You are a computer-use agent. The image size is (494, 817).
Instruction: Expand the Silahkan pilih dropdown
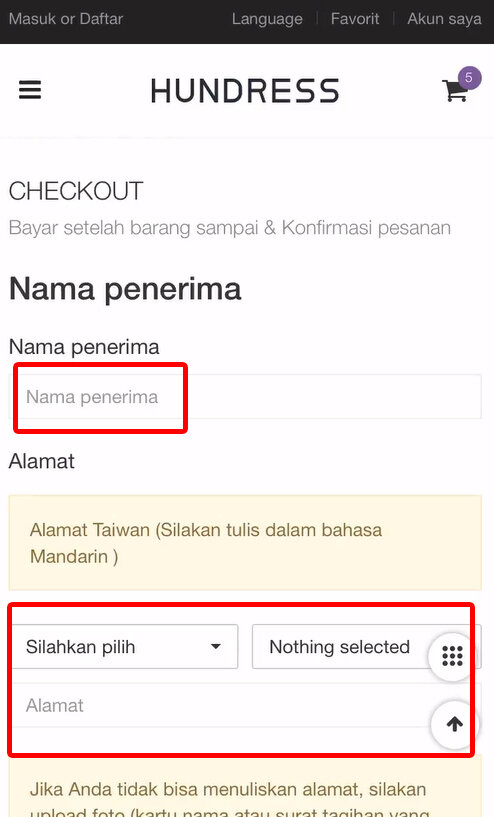(124, 647)
